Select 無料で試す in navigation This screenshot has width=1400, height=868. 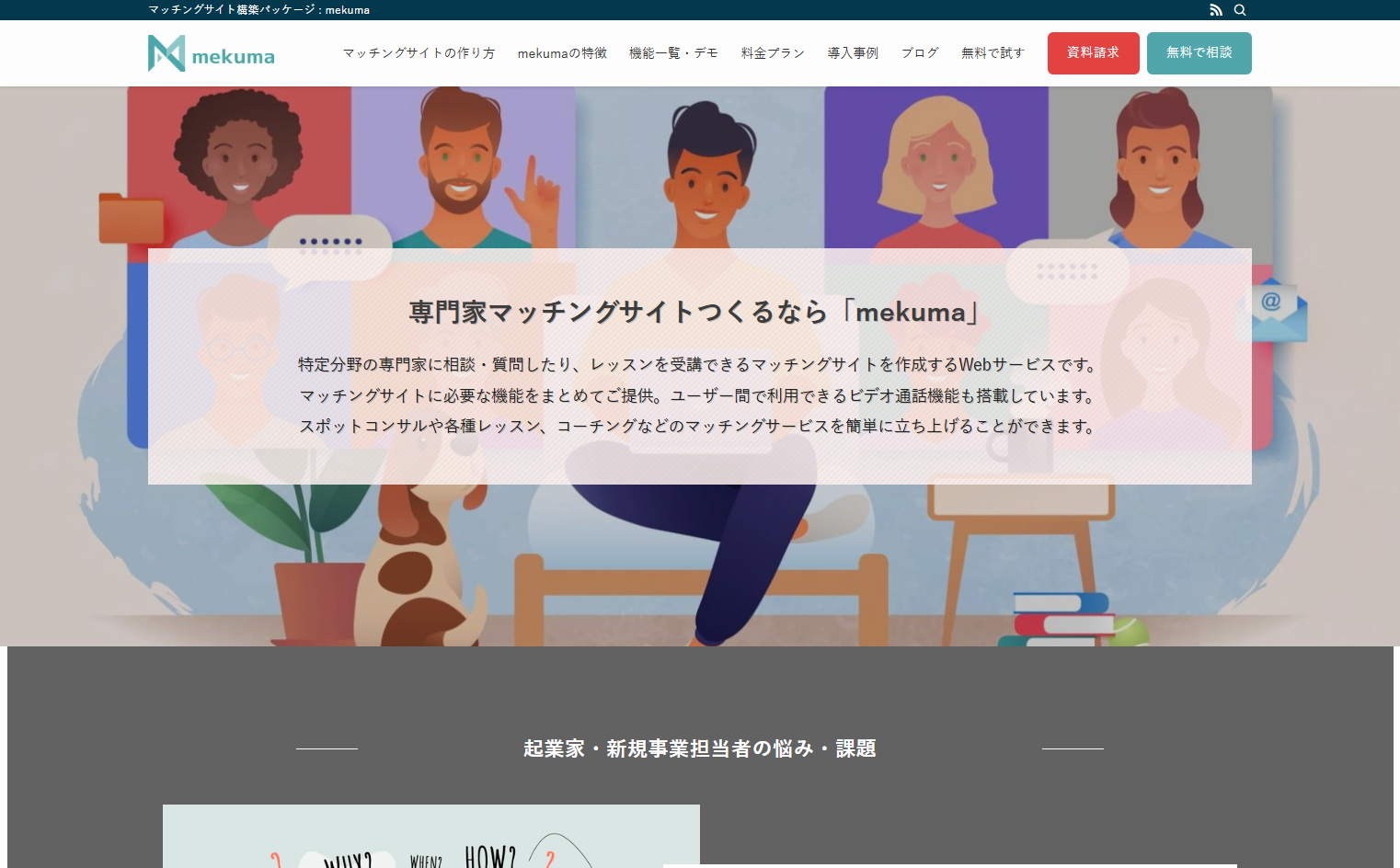click(x=993, y=53)
